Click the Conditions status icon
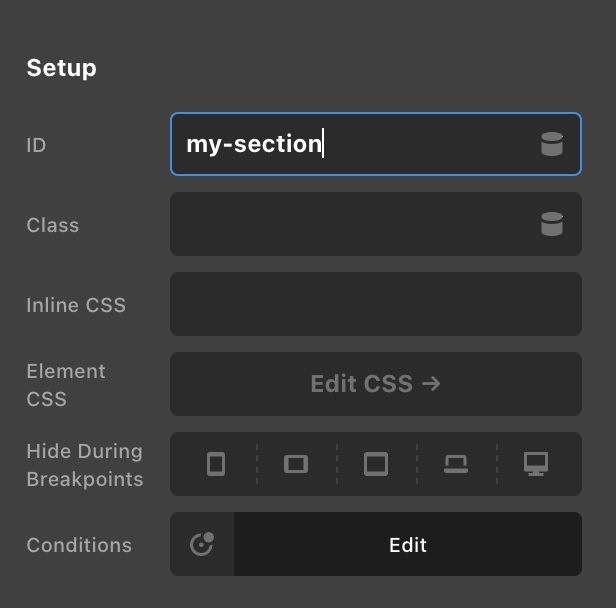 (x=202, y=544)
